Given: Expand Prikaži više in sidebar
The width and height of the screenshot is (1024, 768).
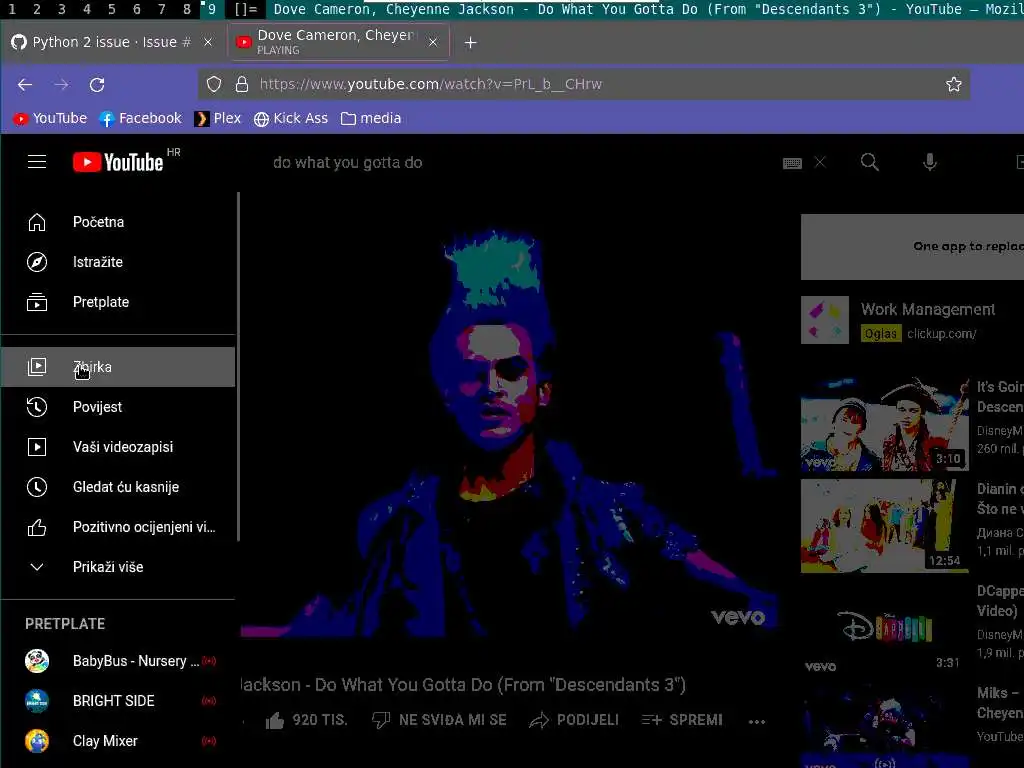Looking at the screenshot, I should click(118, 567).
